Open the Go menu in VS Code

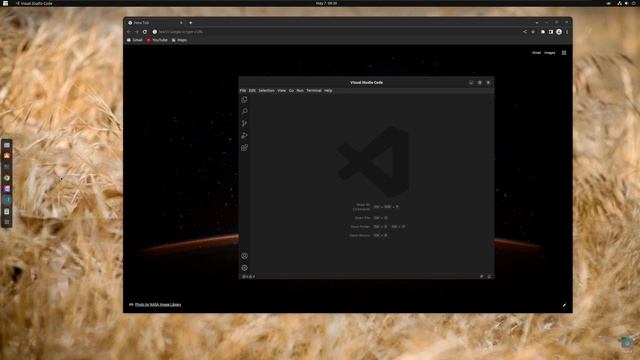(291, 90)
